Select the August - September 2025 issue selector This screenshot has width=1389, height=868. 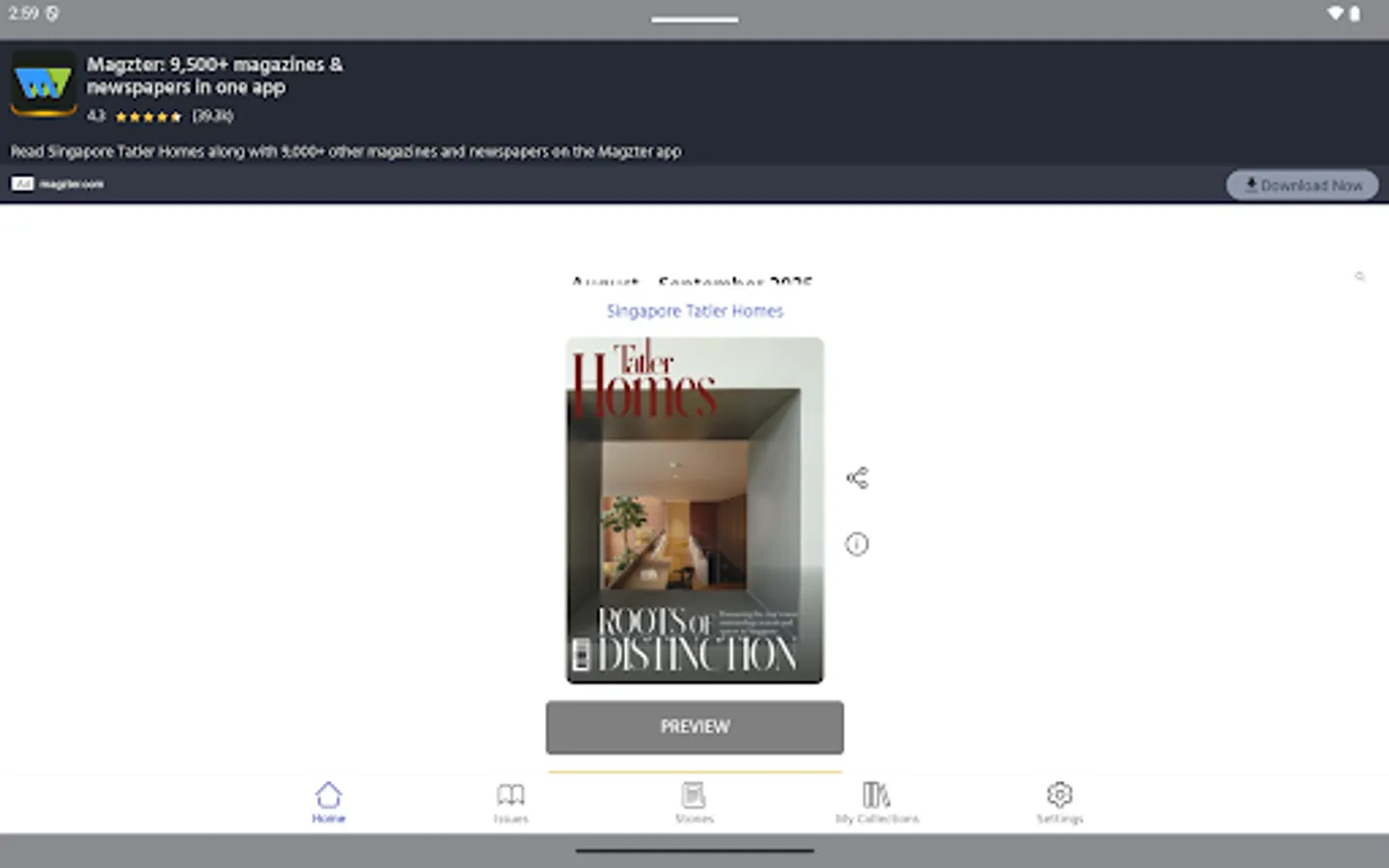(694, 283)
